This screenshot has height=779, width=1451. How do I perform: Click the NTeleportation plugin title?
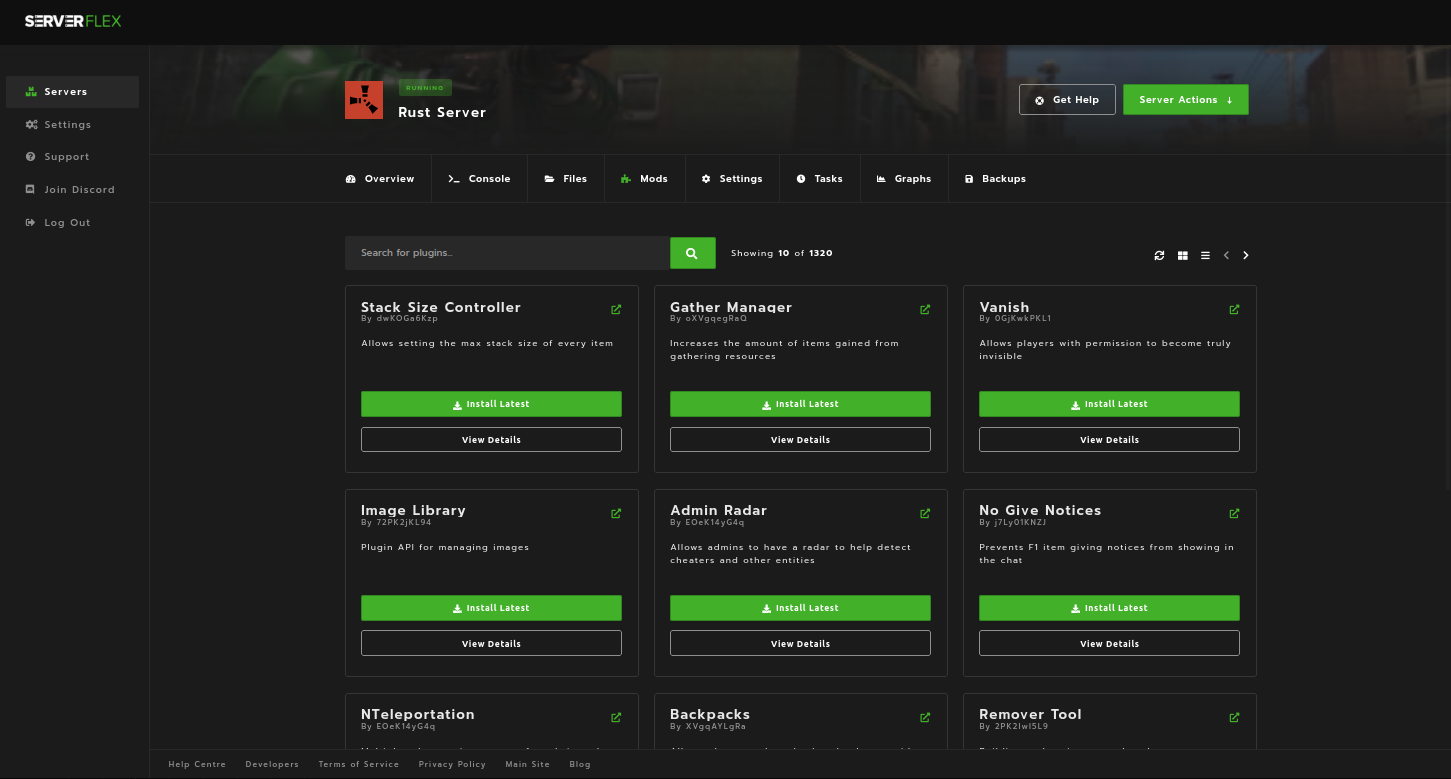pyautogui.click(x=418, y=715)
